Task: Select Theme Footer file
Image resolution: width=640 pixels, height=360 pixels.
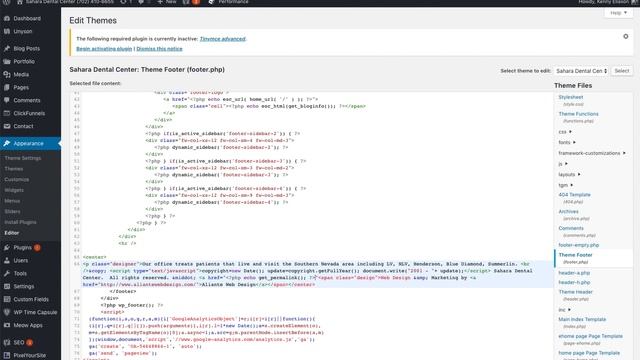Action: pos(575,255)
